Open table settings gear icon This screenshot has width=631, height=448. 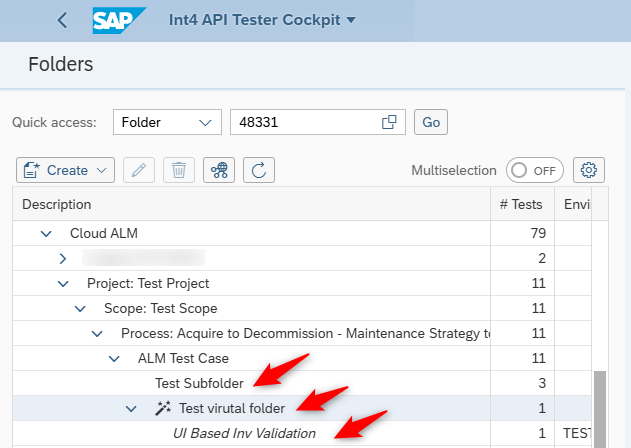point(589,170)
